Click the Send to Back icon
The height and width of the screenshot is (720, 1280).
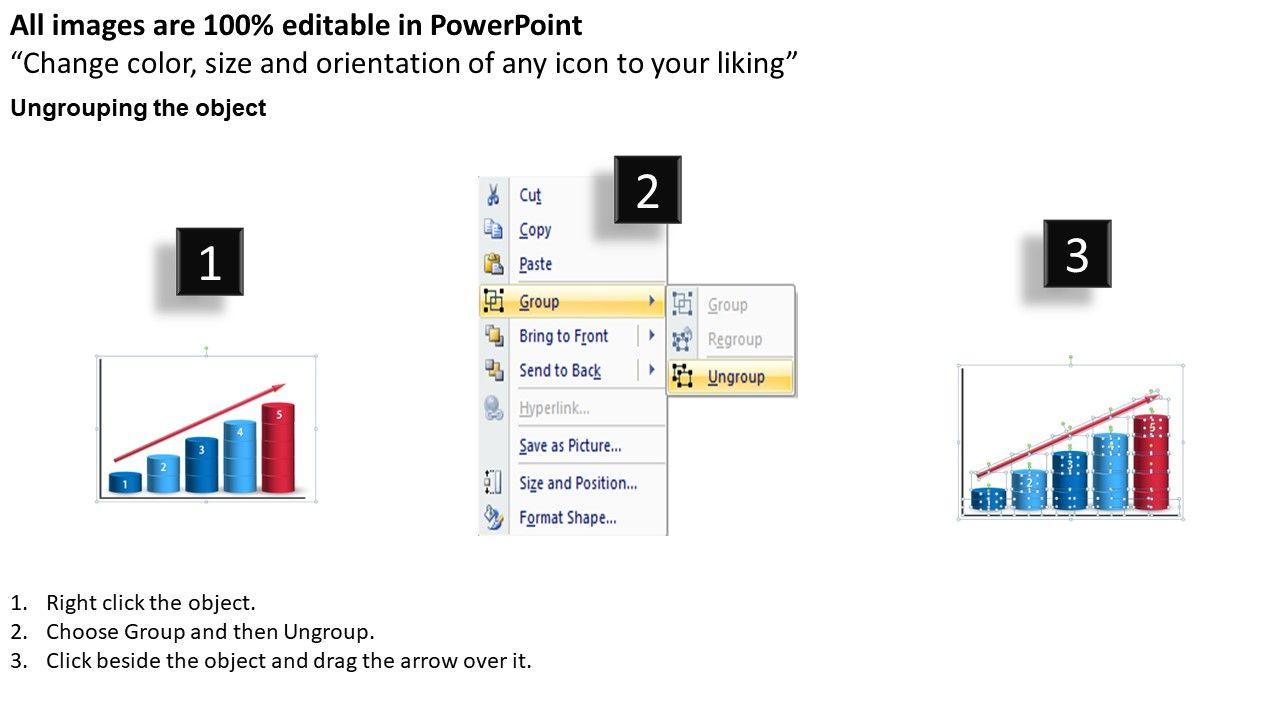(494, 370)
